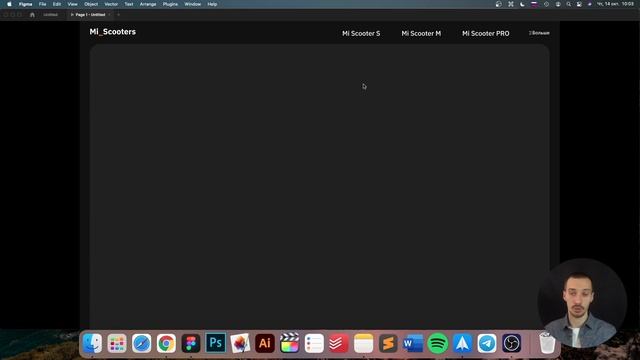This screenshot has width=640, height=360.
Task: Open Figma from the Dock
Action: (191, 343)
